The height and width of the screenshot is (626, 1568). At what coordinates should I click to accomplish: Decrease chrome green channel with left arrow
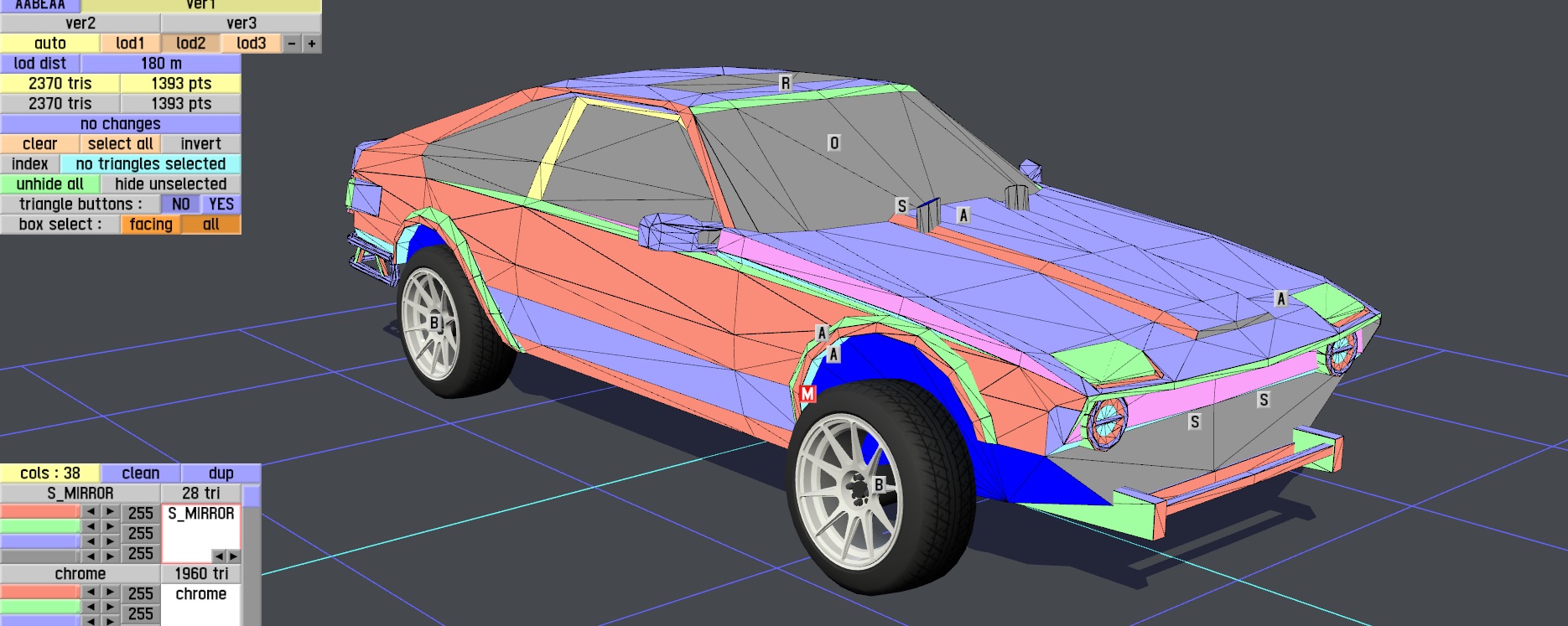[91, 607]
